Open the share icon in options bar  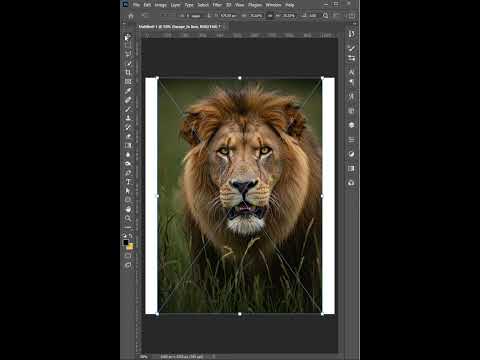click(x=351, y=16)
